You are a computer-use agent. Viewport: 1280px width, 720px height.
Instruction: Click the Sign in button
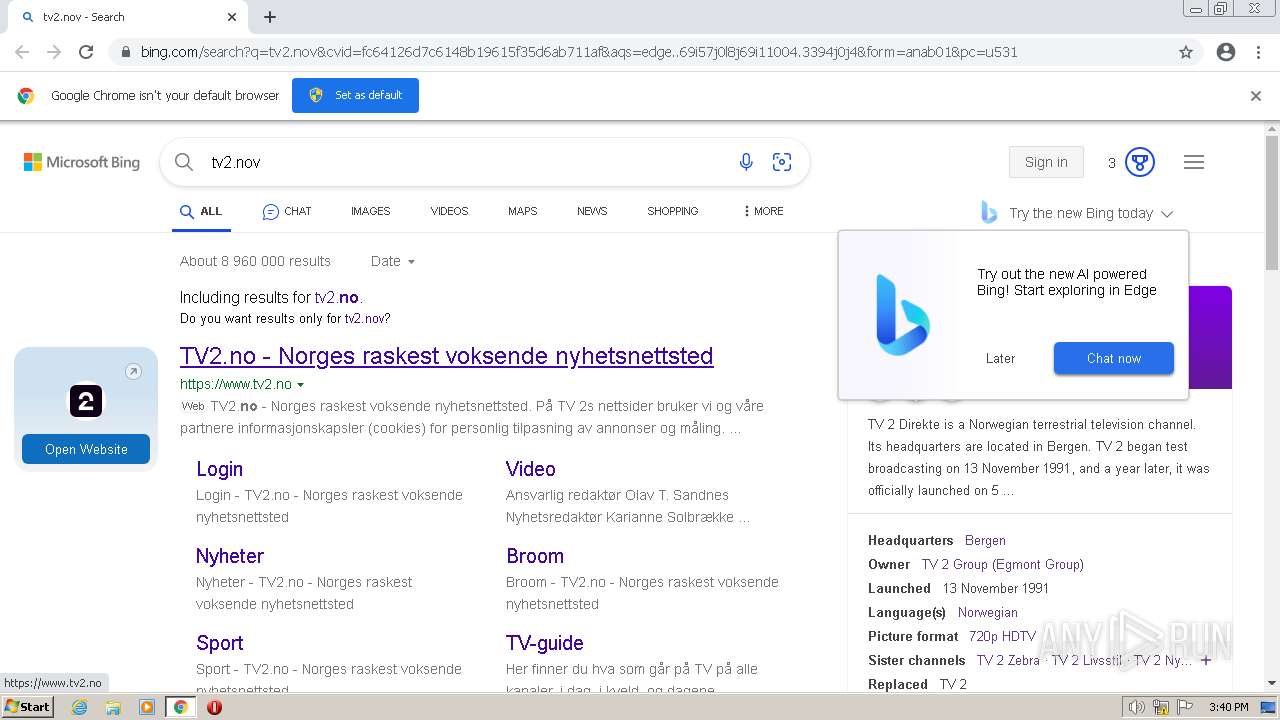click(x=1046, y=162)
